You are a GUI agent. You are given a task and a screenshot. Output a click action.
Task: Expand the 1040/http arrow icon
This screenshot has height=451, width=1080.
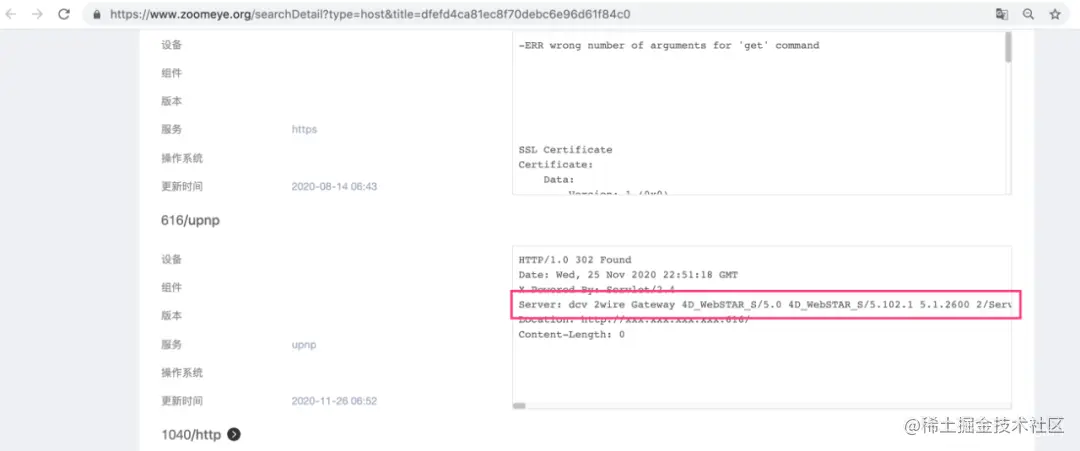click(x=234, y=434)
